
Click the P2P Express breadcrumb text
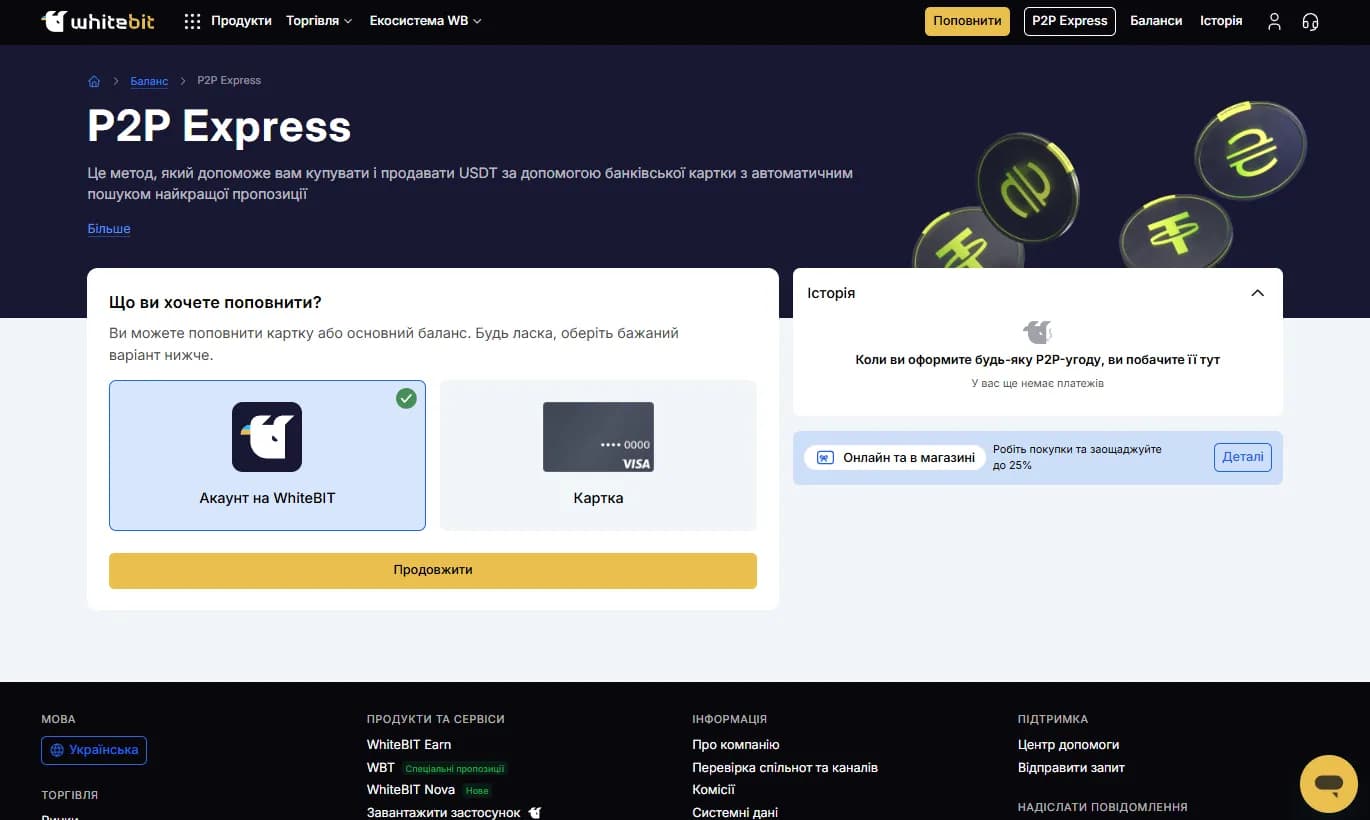(x=229, y=81)
